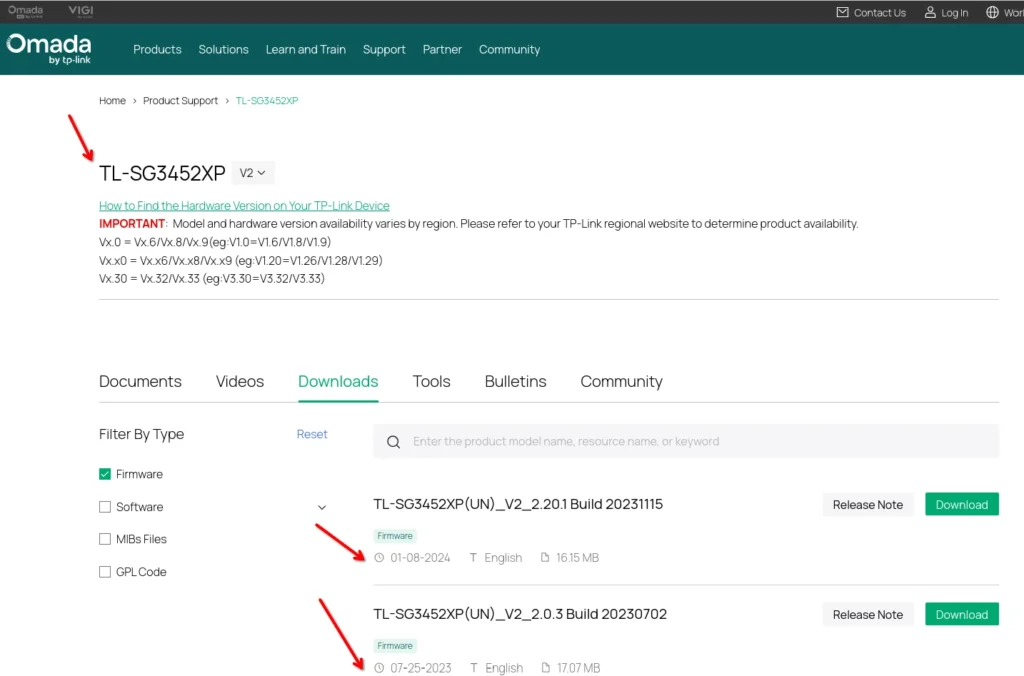1024x676 pixels.
Task: Click TL-SG3452XP(UN)_V2_2.20.1 Build 20231115 title
Action: 518,504
